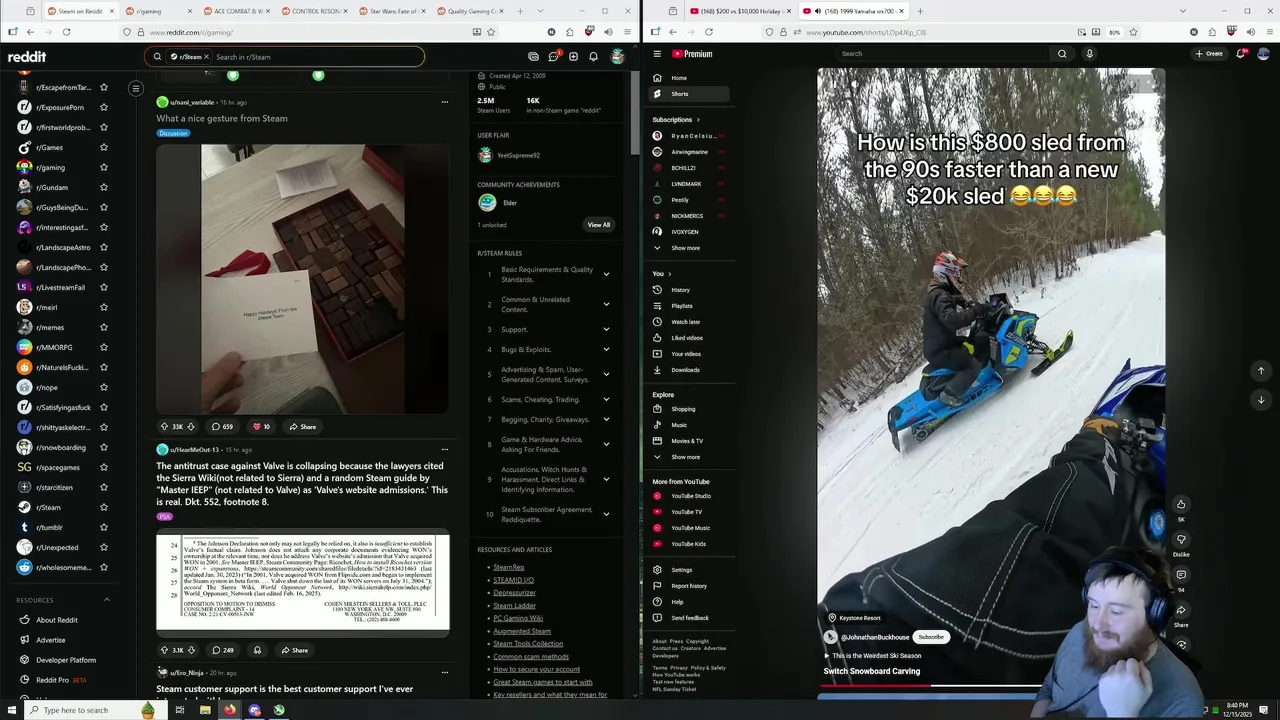Expand rule 6 Scams, Cheating, Trading
This screenshot has width=1280, height=720.
(x=606, y=399)
